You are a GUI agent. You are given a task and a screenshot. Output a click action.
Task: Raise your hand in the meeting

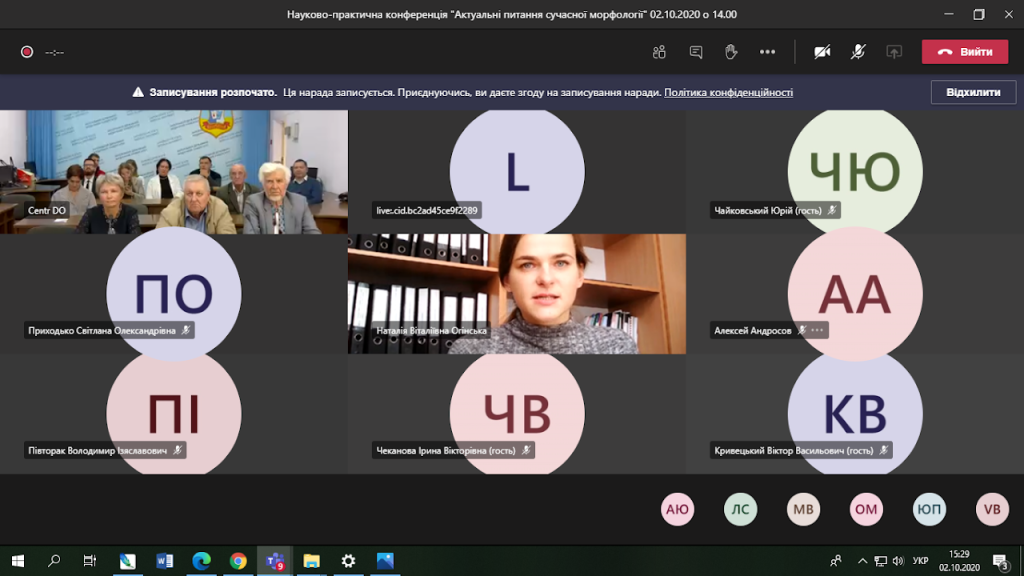pos(731,52)
